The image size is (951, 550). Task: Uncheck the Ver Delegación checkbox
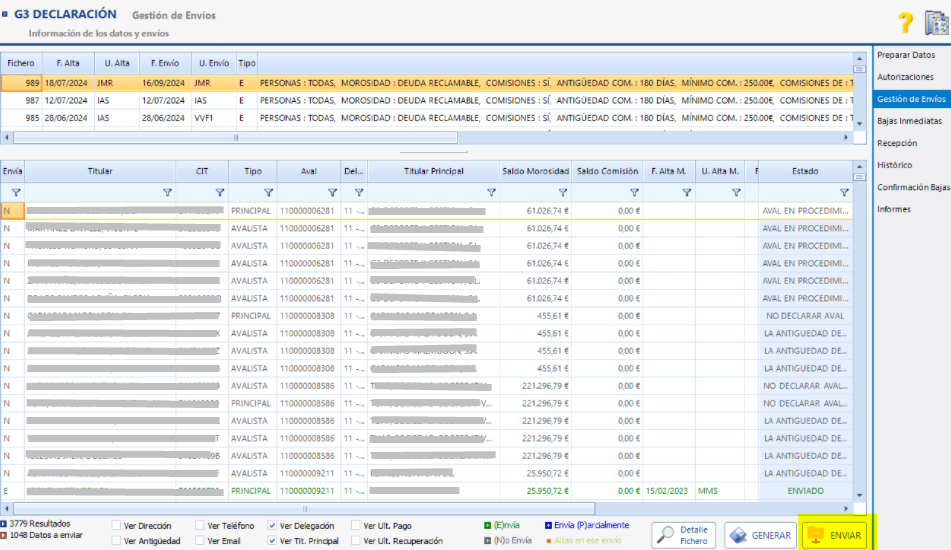[x=273, y=526]
